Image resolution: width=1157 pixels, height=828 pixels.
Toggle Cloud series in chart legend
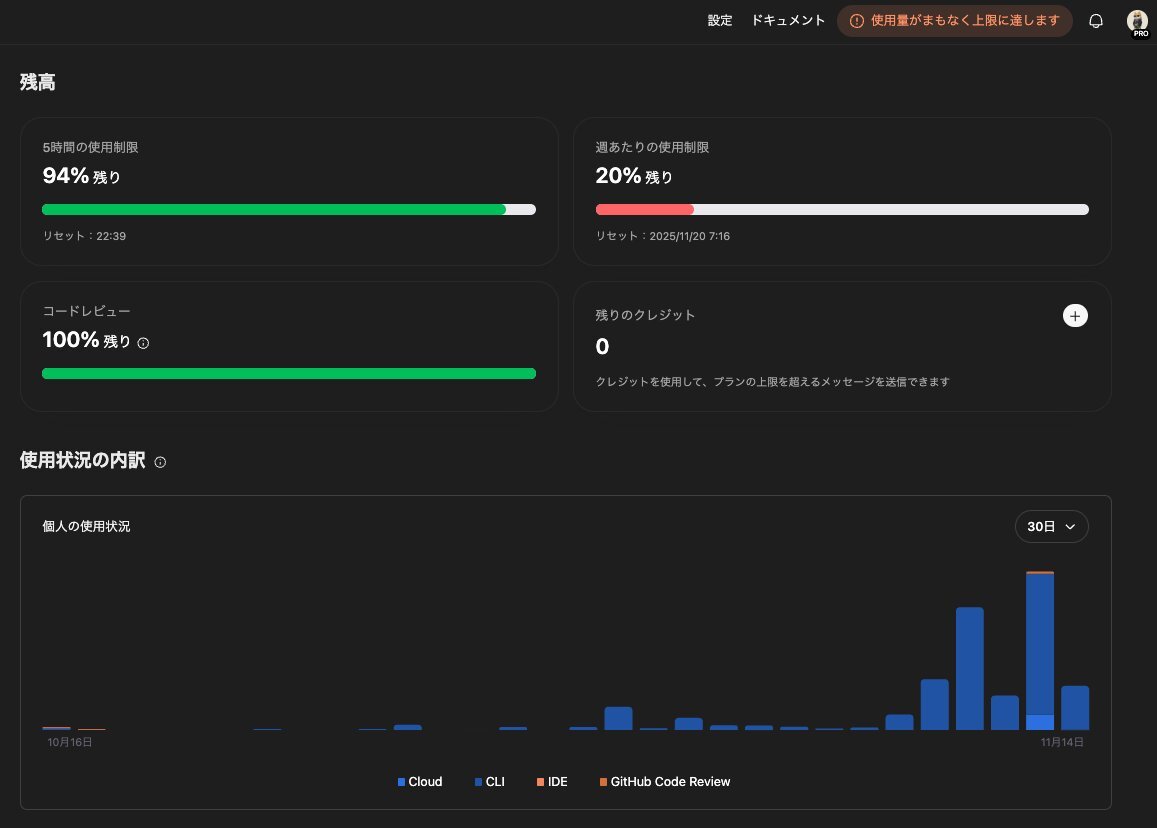420,782
